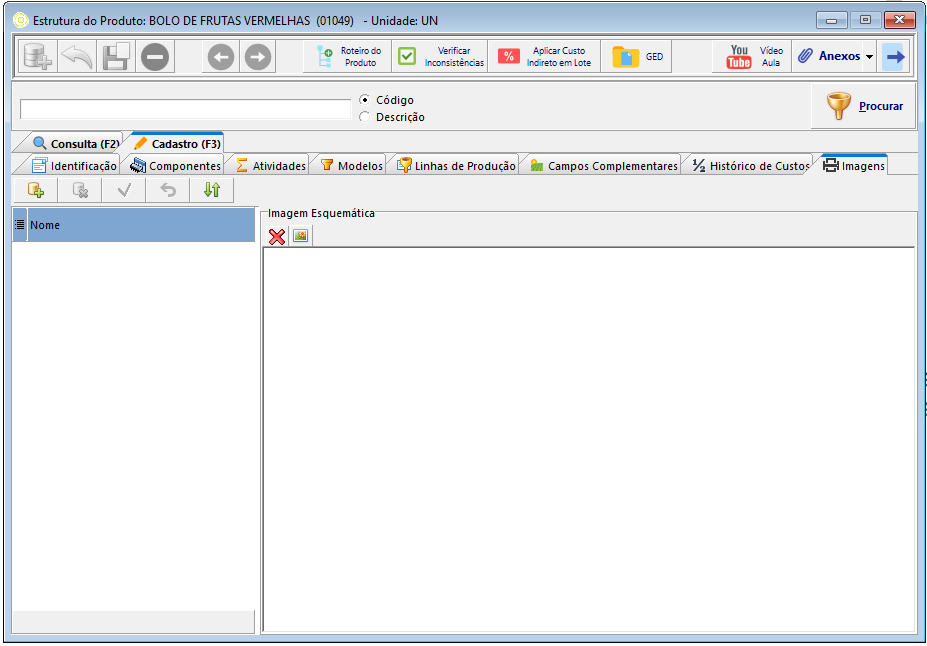Switch to Cadastro (F3) tab

coord(177,144)
